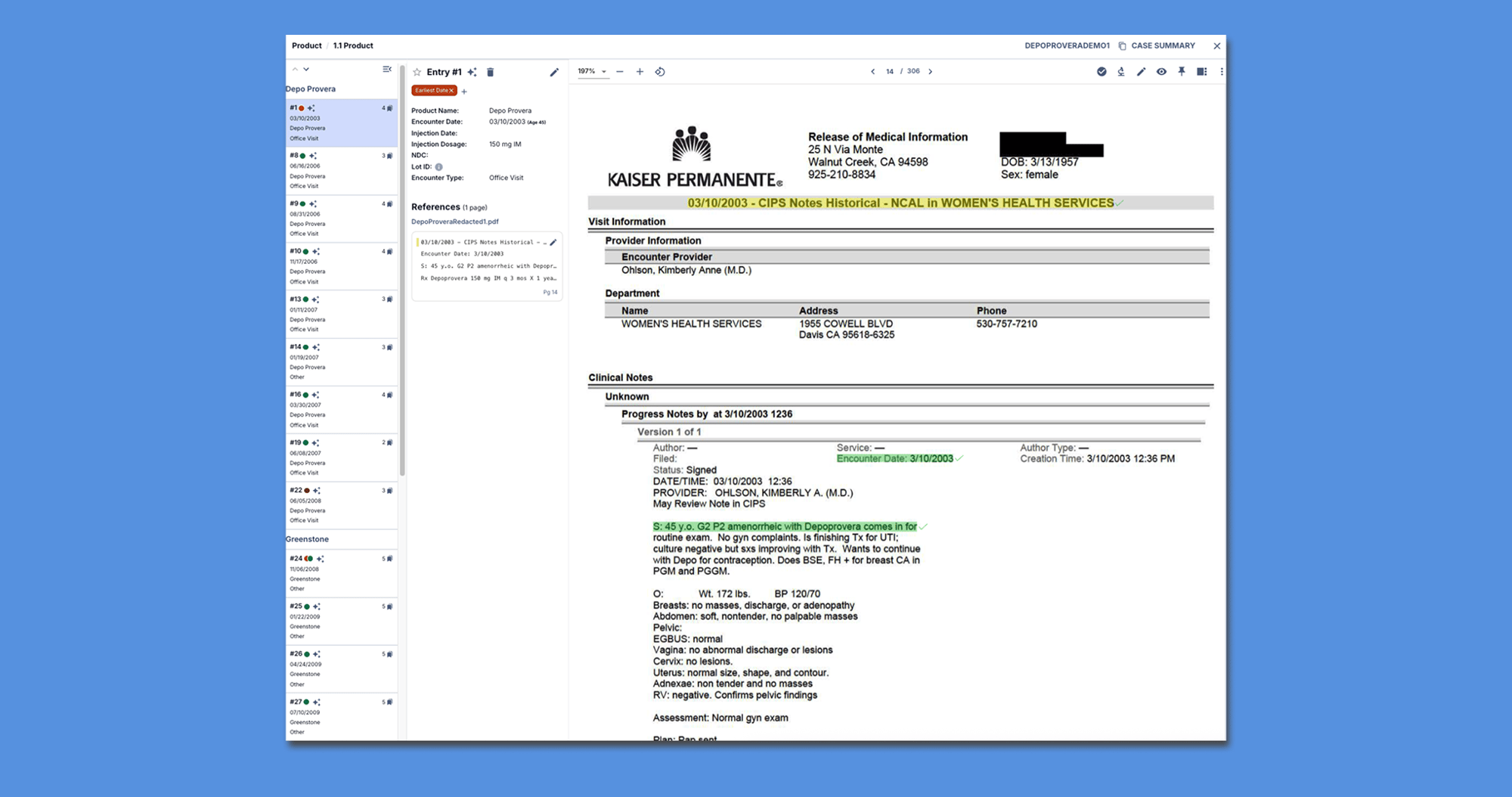Close the viewer with the X button
This screenshot has width=1512, height=797.
[1216, 46]
